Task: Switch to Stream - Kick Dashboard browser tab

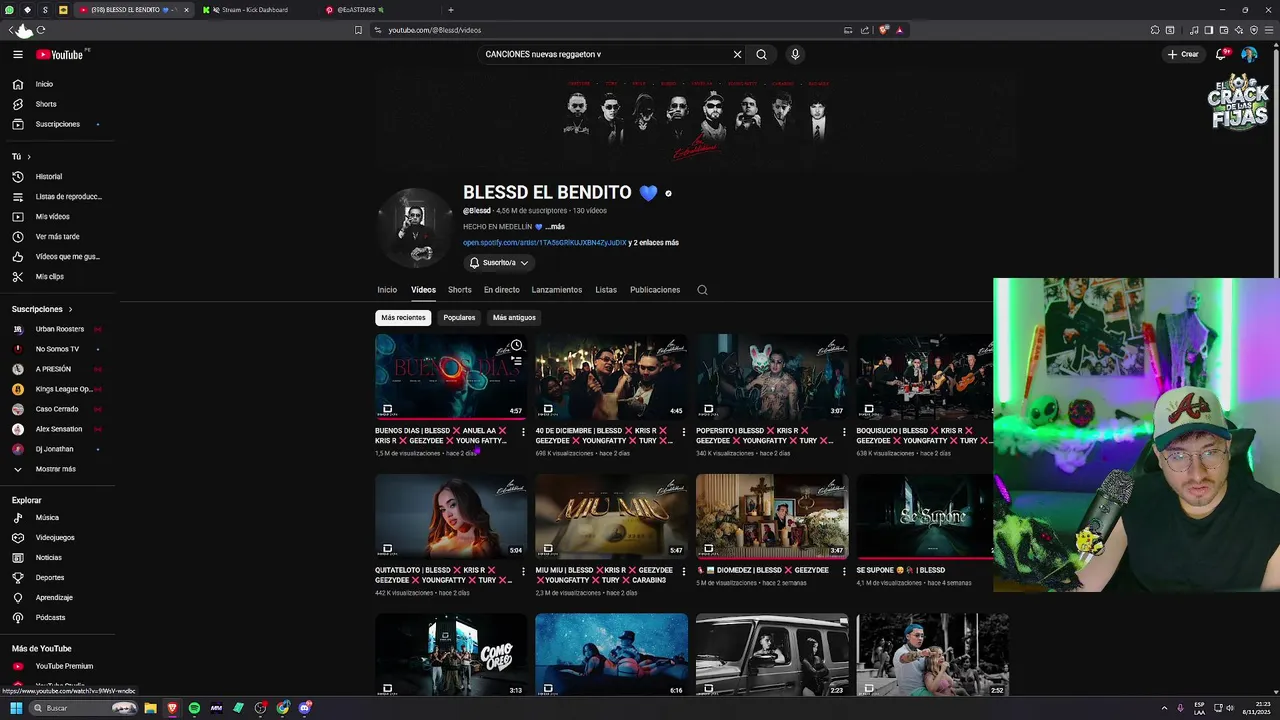Action: pos(255,10)
